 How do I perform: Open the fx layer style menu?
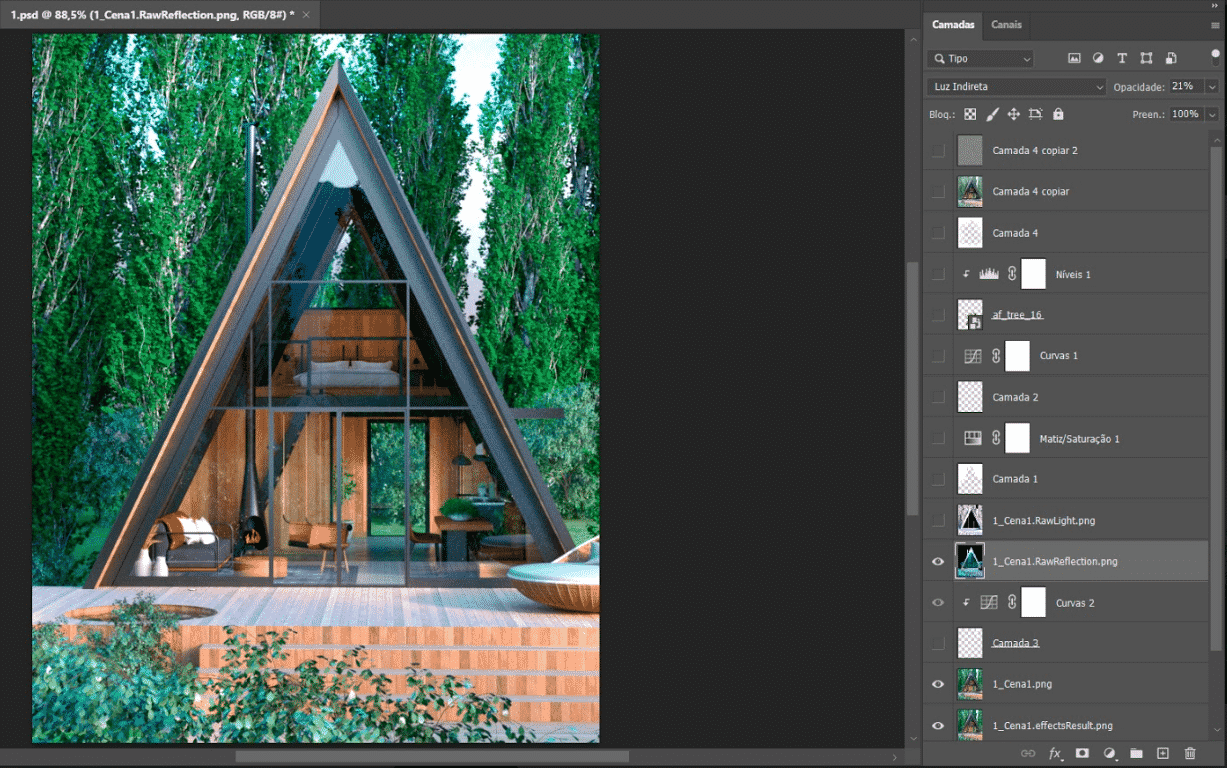(x=1055, y=753)
